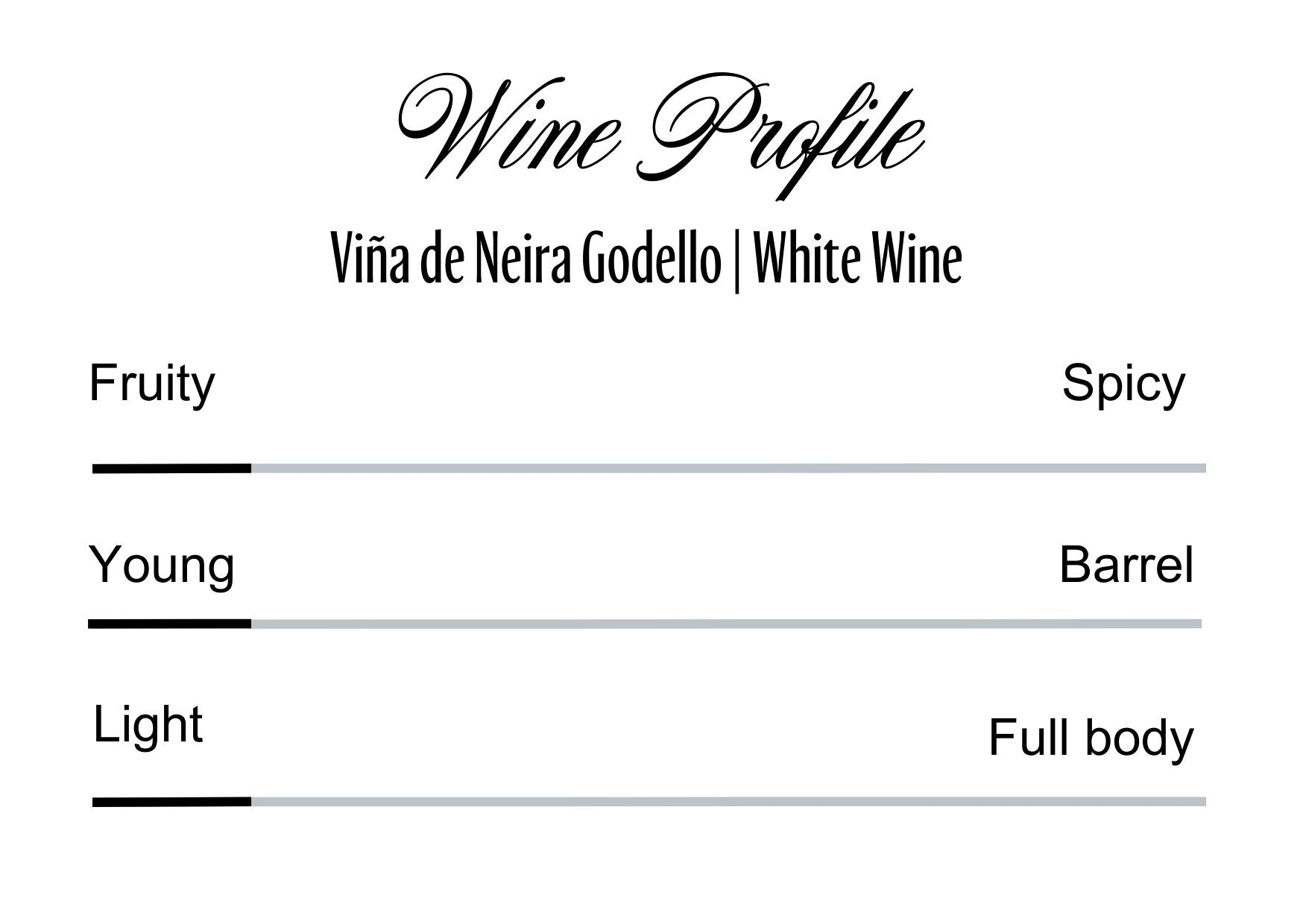
Task: Click the grey track of the Young–Barrel scale
Action: [726, 624]
